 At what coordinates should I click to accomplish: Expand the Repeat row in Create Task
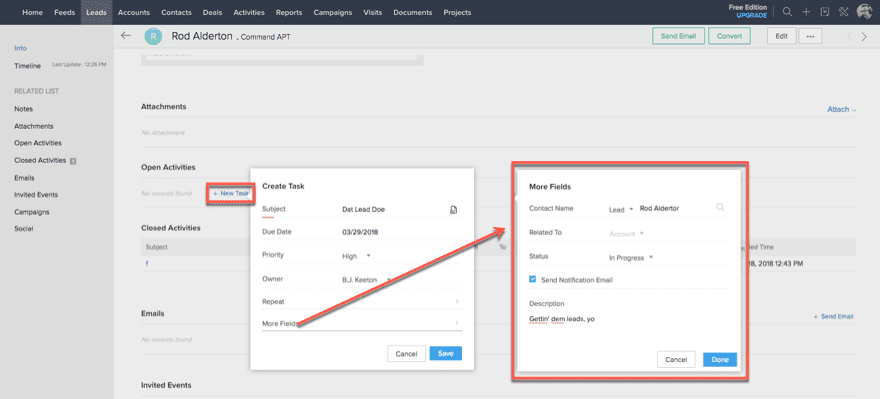click(x=362, y=301)
